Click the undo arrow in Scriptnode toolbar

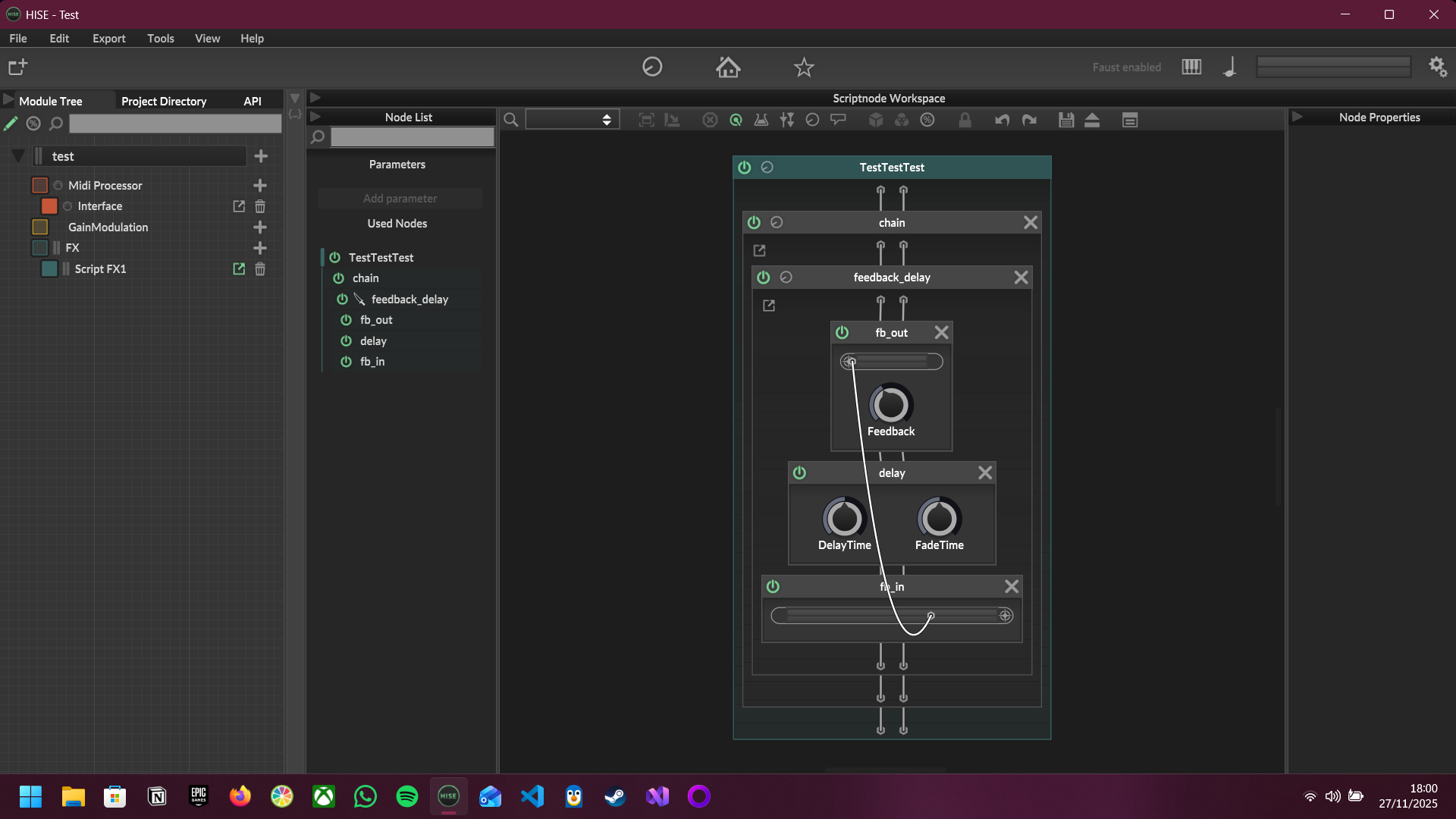1002,120
